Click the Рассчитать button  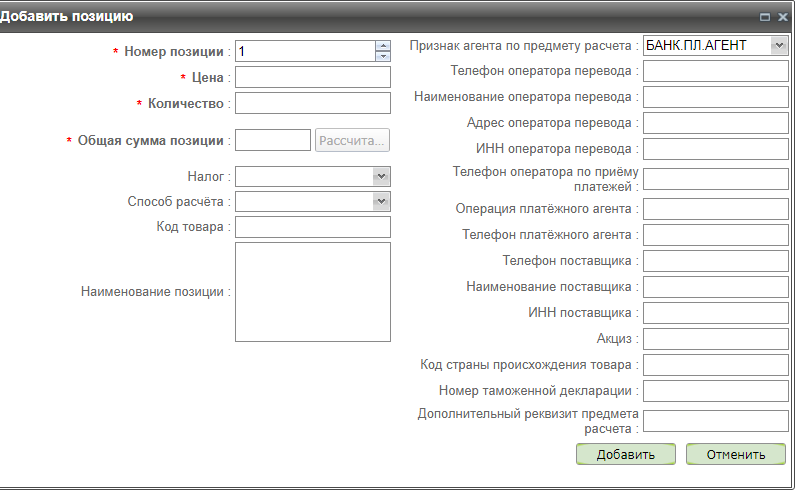[352, 141]
